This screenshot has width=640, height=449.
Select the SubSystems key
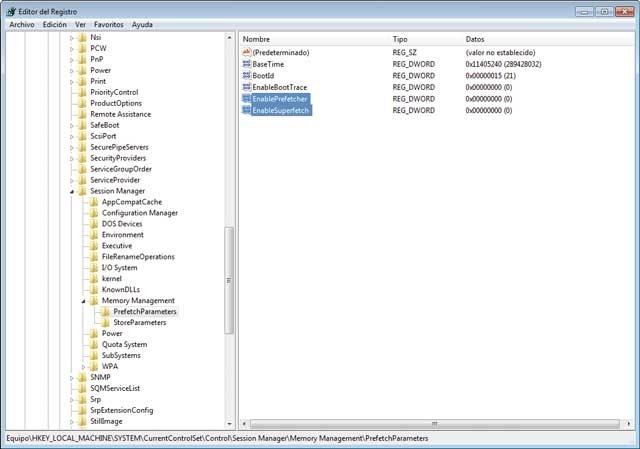pos(121,356)
